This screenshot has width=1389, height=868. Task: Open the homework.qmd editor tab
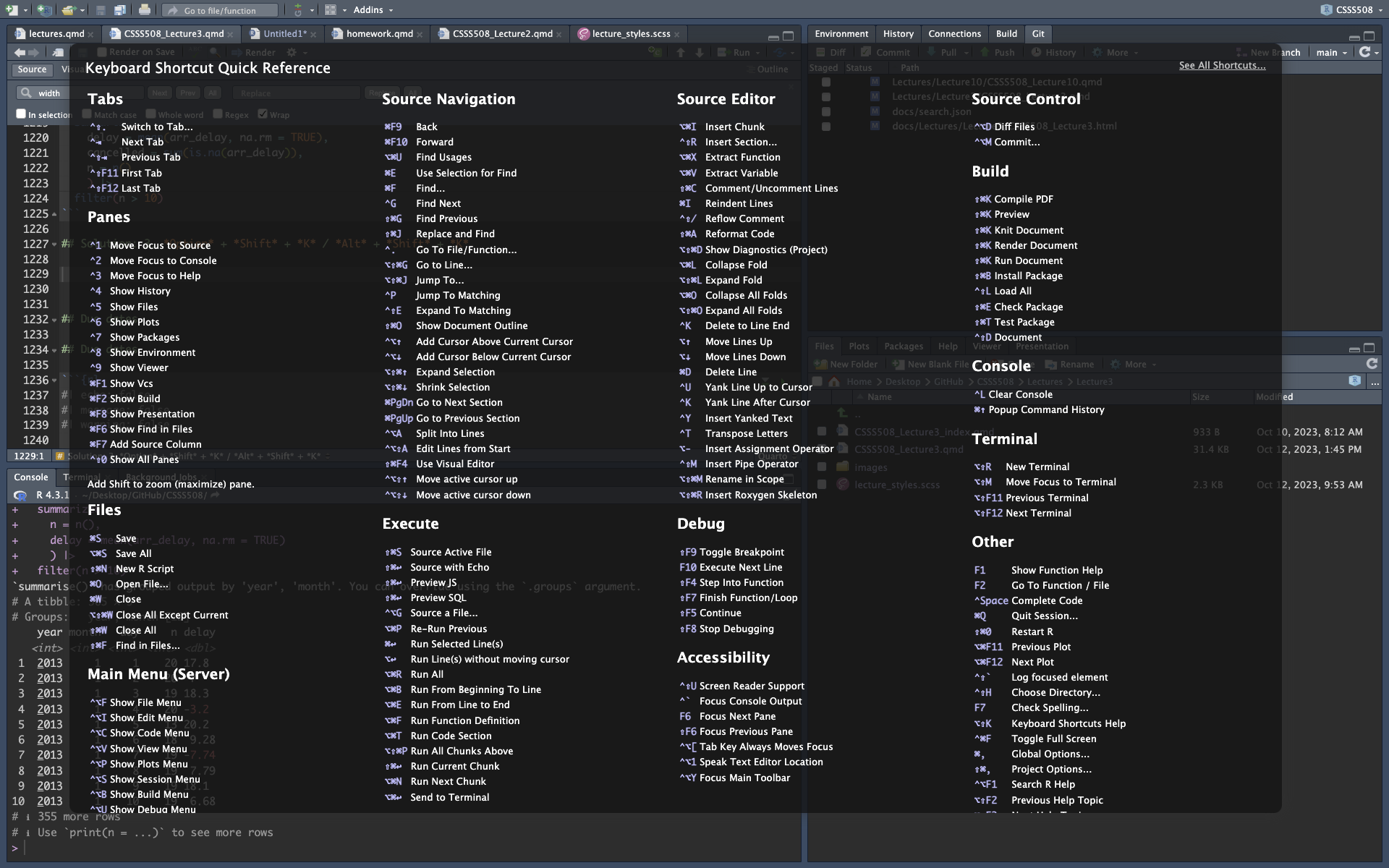click(x=379, y=33)
